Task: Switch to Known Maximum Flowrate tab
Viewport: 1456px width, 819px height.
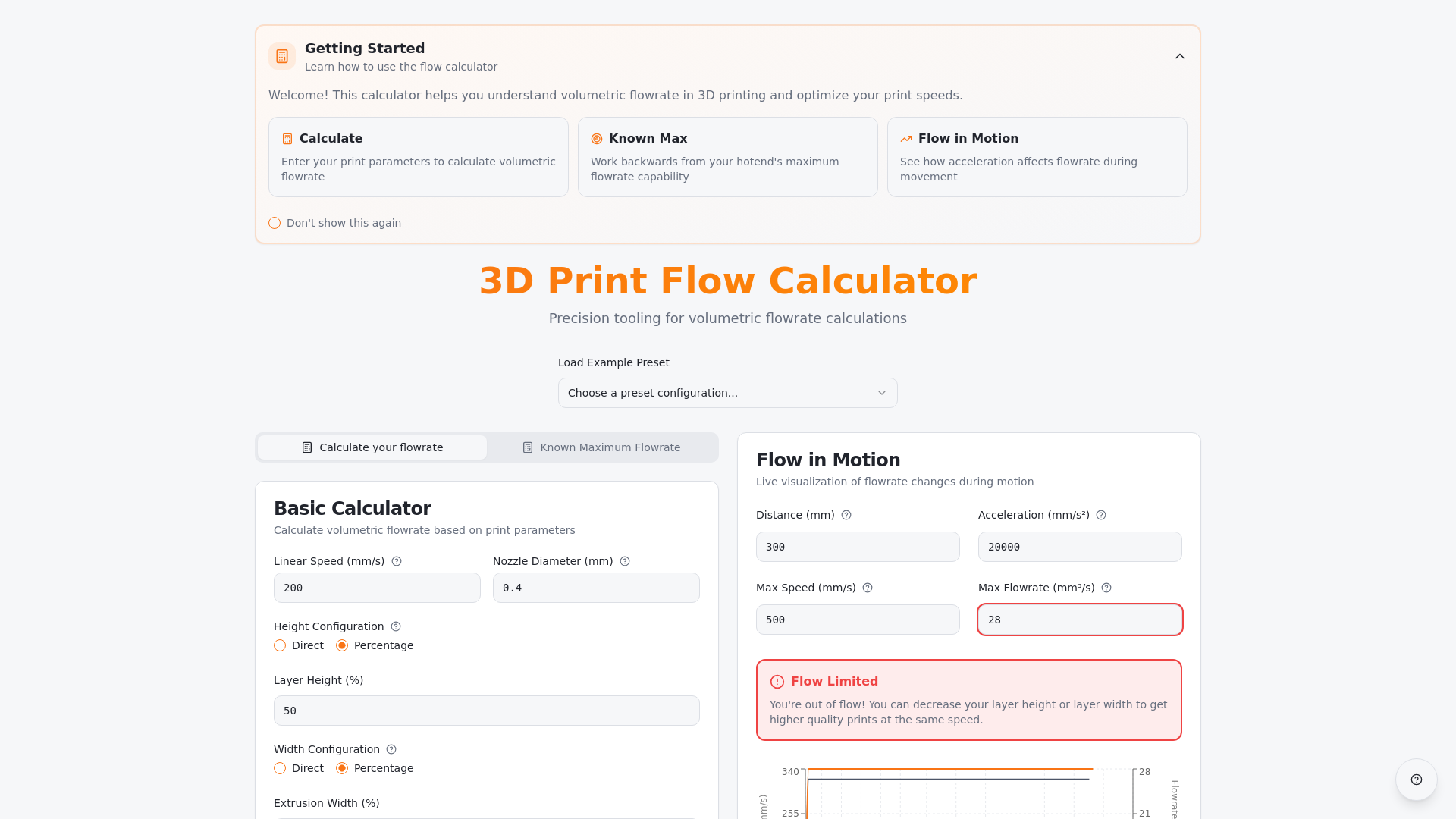Action: pyautogui.click(x=601, y=447)
